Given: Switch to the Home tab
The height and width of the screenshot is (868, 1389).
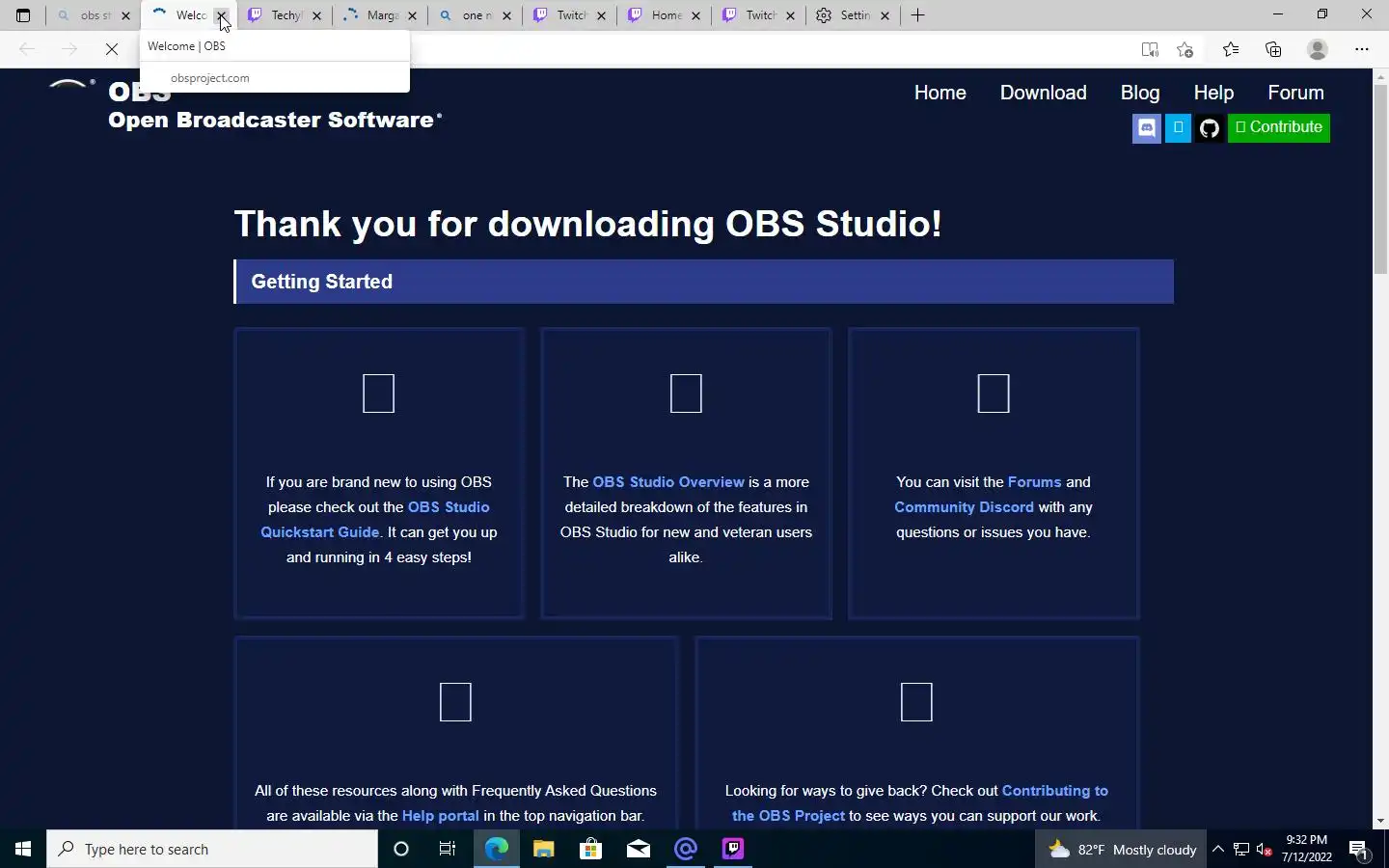Looking at the screenshot, I should click(x=665, y=15).
